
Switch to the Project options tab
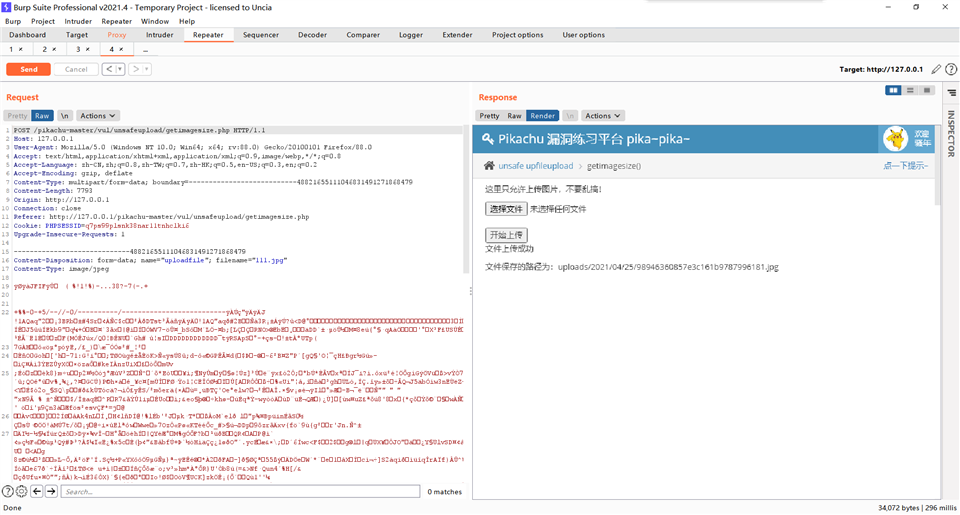(517, 35)
